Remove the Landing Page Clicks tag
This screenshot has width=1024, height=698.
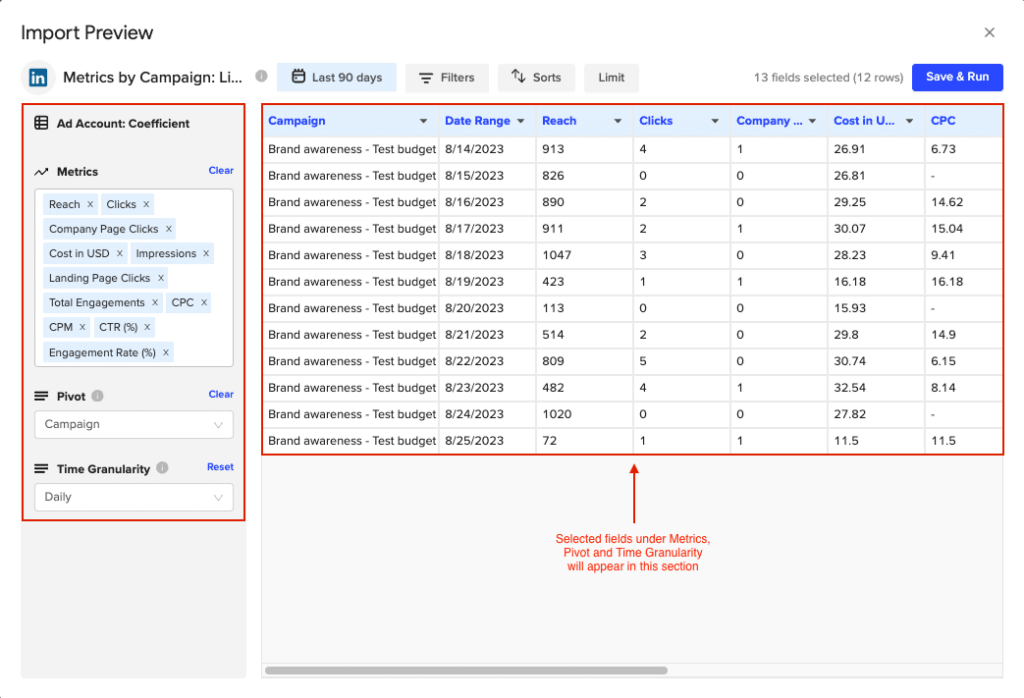coord(161,278)
